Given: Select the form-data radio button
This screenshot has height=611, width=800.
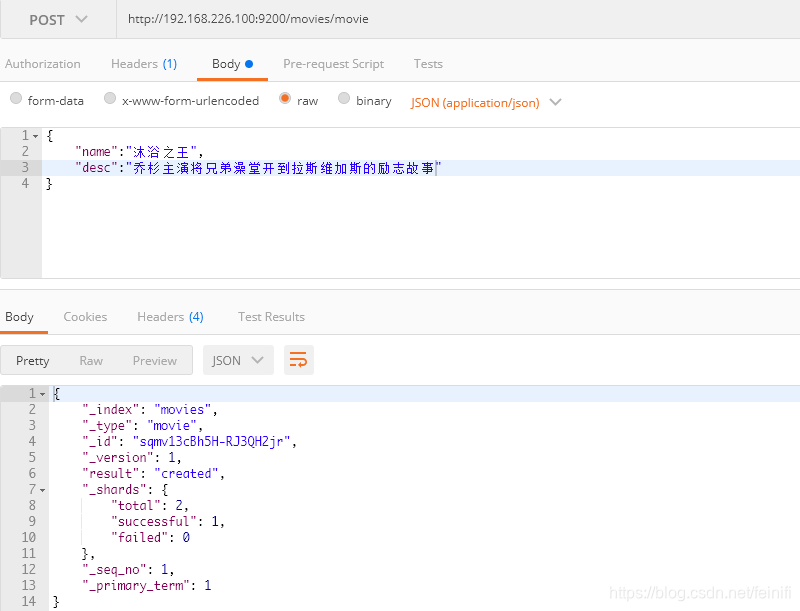Looking at the screenshot, I should (x=16, y=98).
